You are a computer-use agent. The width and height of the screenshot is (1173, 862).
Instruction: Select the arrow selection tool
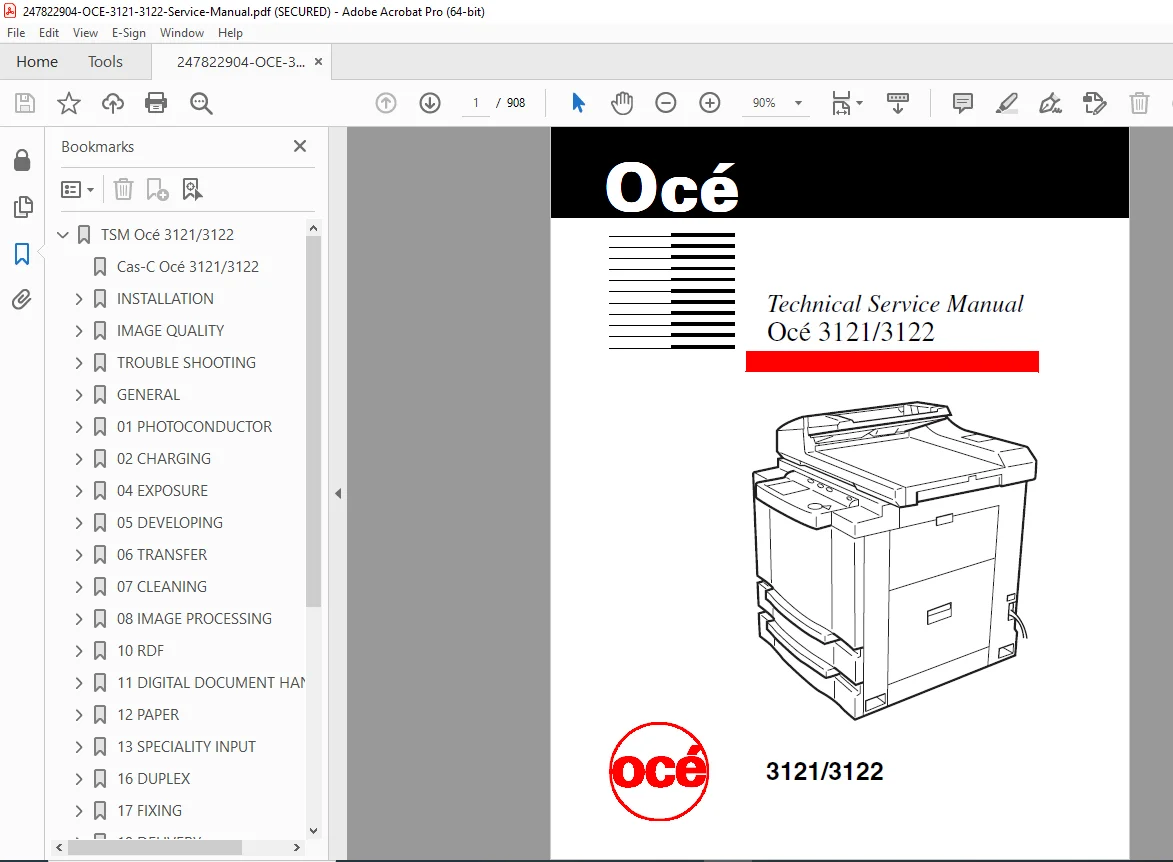click(x=578, y=103)
